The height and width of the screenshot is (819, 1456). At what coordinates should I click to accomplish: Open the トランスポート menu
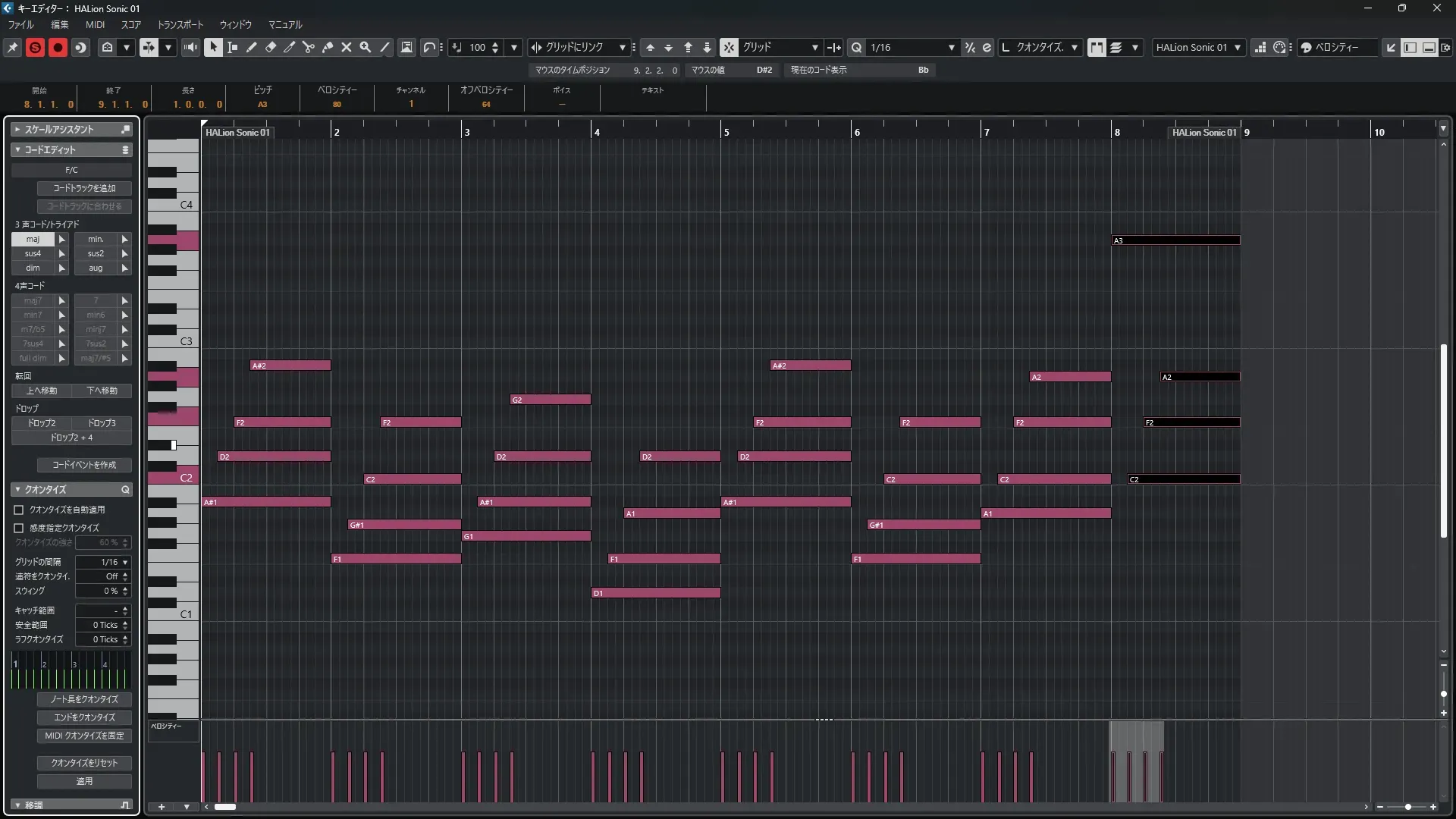tap(180, 24)
